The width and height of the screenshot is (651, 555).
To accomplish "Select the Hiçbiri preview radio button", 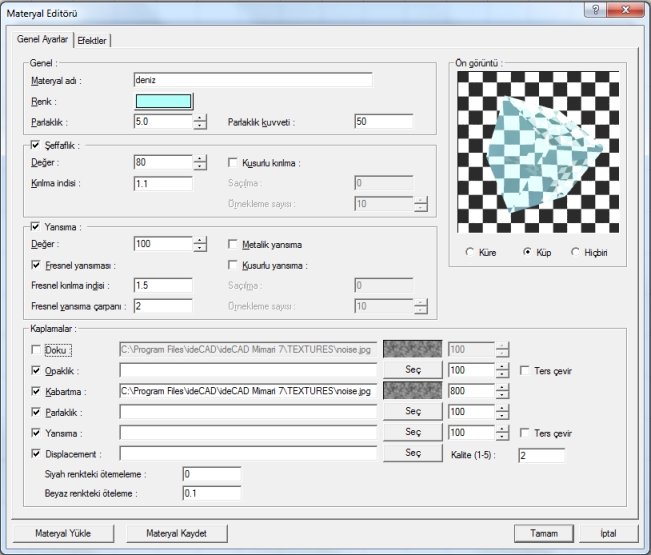I will [x=575, y=252].
